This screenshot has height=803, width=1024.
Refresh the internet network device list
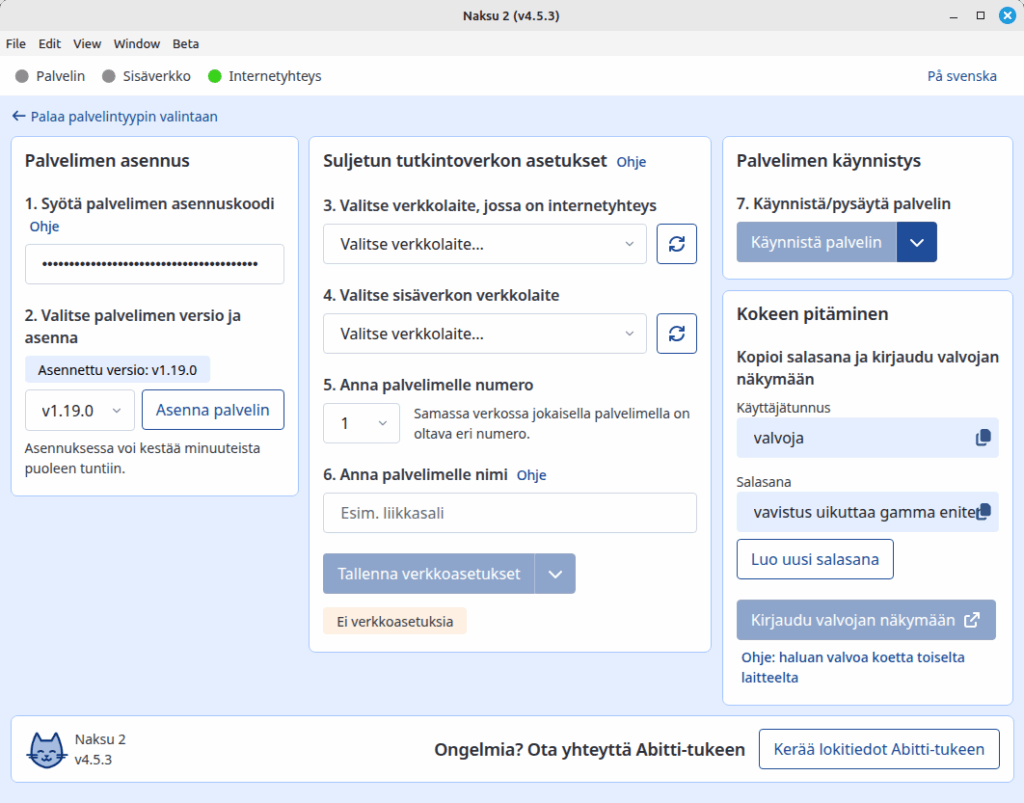point(676,244)
